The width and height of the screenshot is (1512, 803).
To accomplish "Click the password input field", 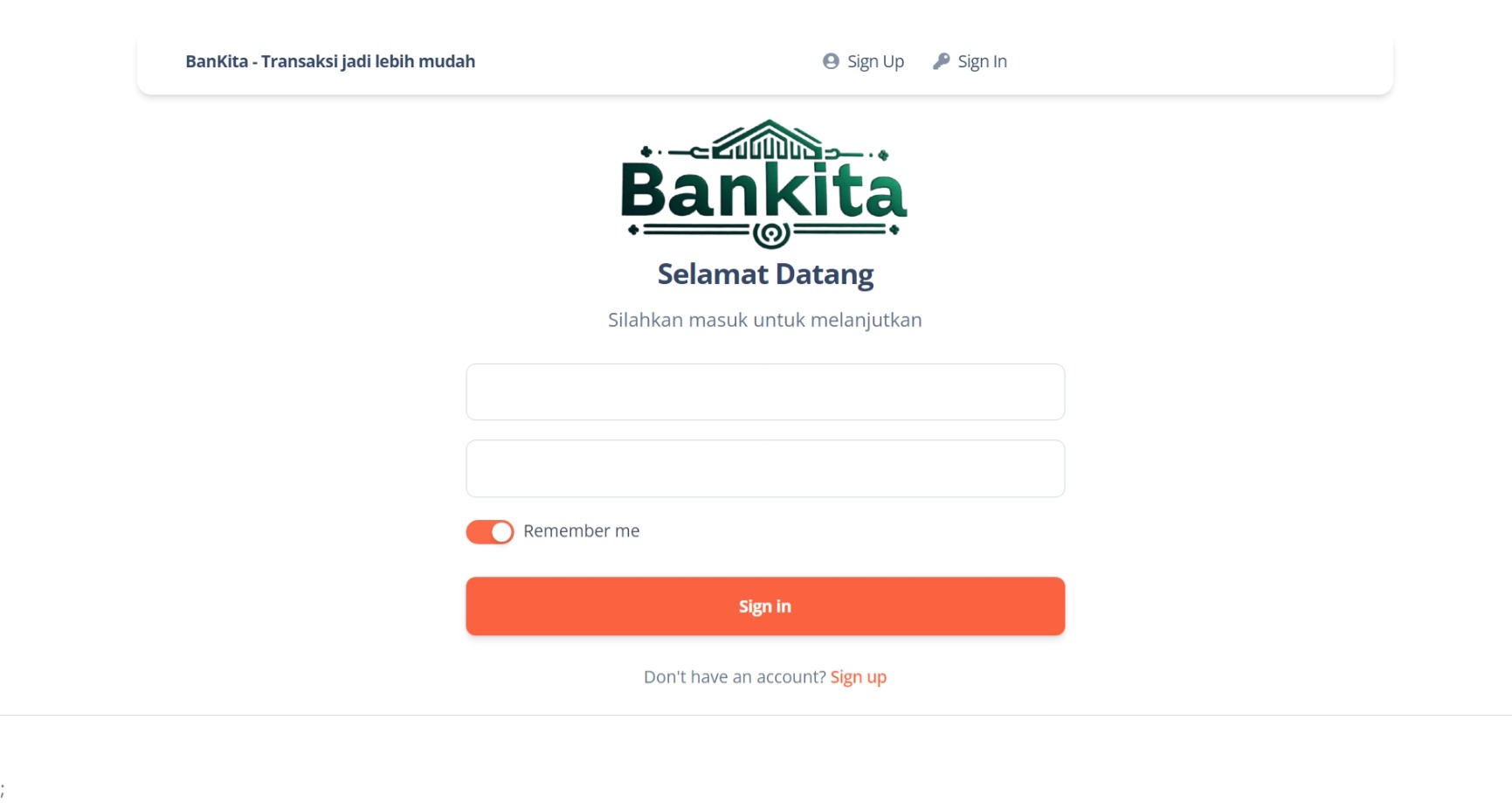I will (764, 468).
